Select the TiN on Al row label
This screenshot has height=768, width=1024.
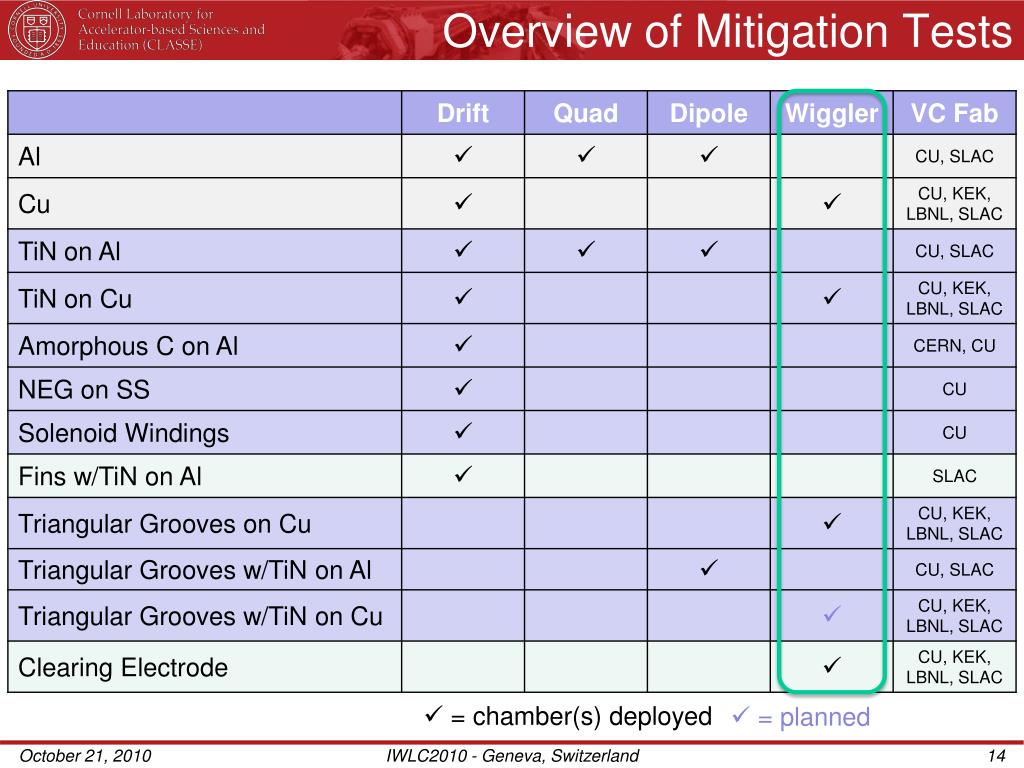(69, 251)
